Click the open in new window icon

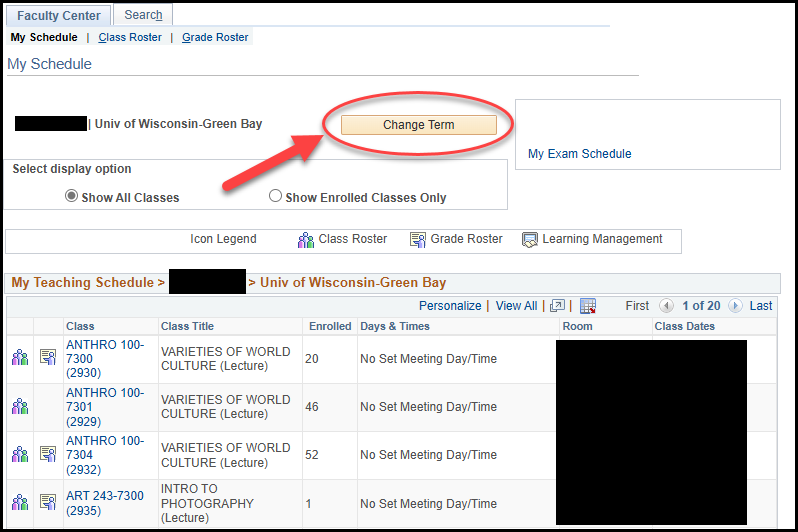click(558, 306)
